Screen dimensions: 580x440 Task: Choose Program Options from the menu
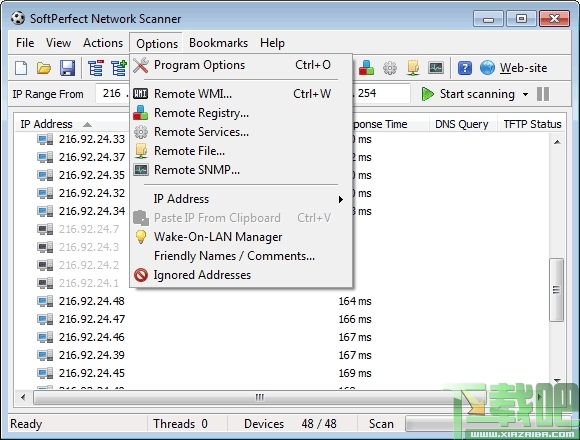point(240,65)
